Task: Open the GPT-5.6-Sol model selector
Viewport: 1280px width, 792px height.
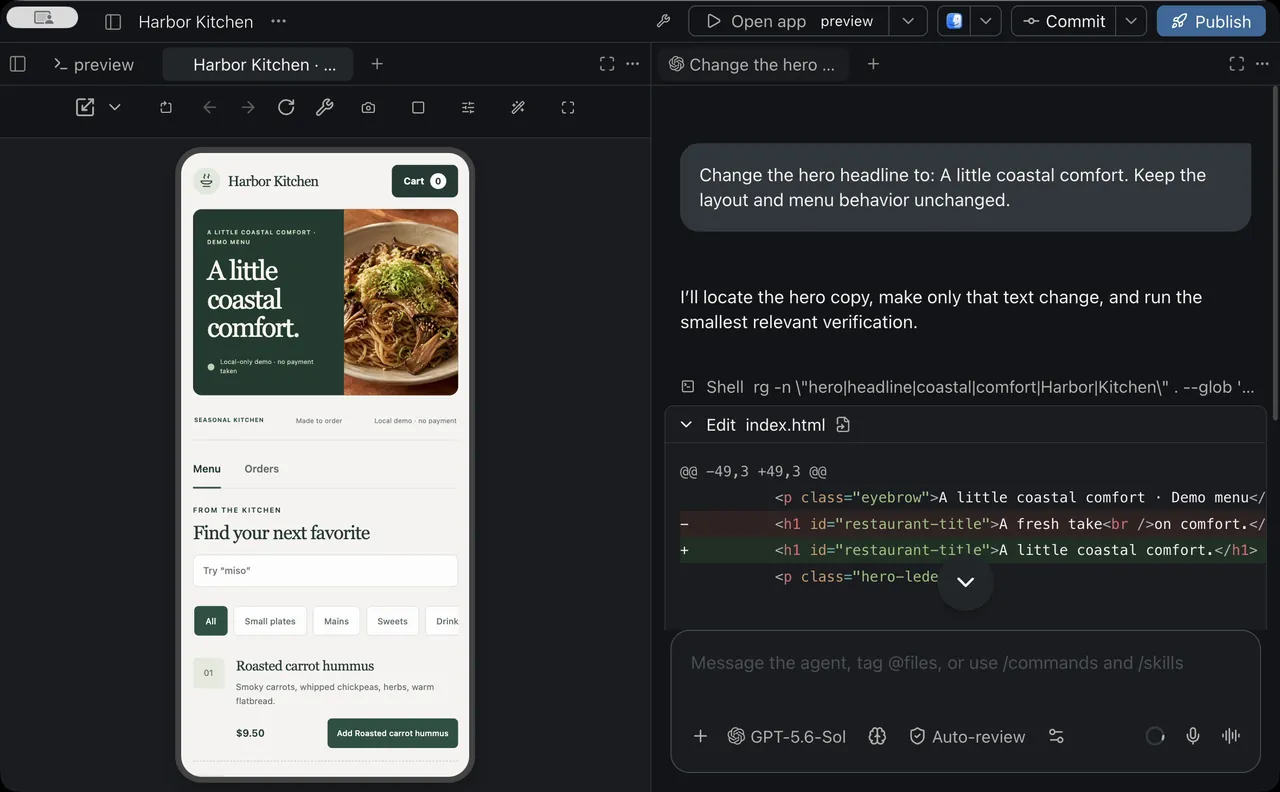Action: click(x=786, y=736)
